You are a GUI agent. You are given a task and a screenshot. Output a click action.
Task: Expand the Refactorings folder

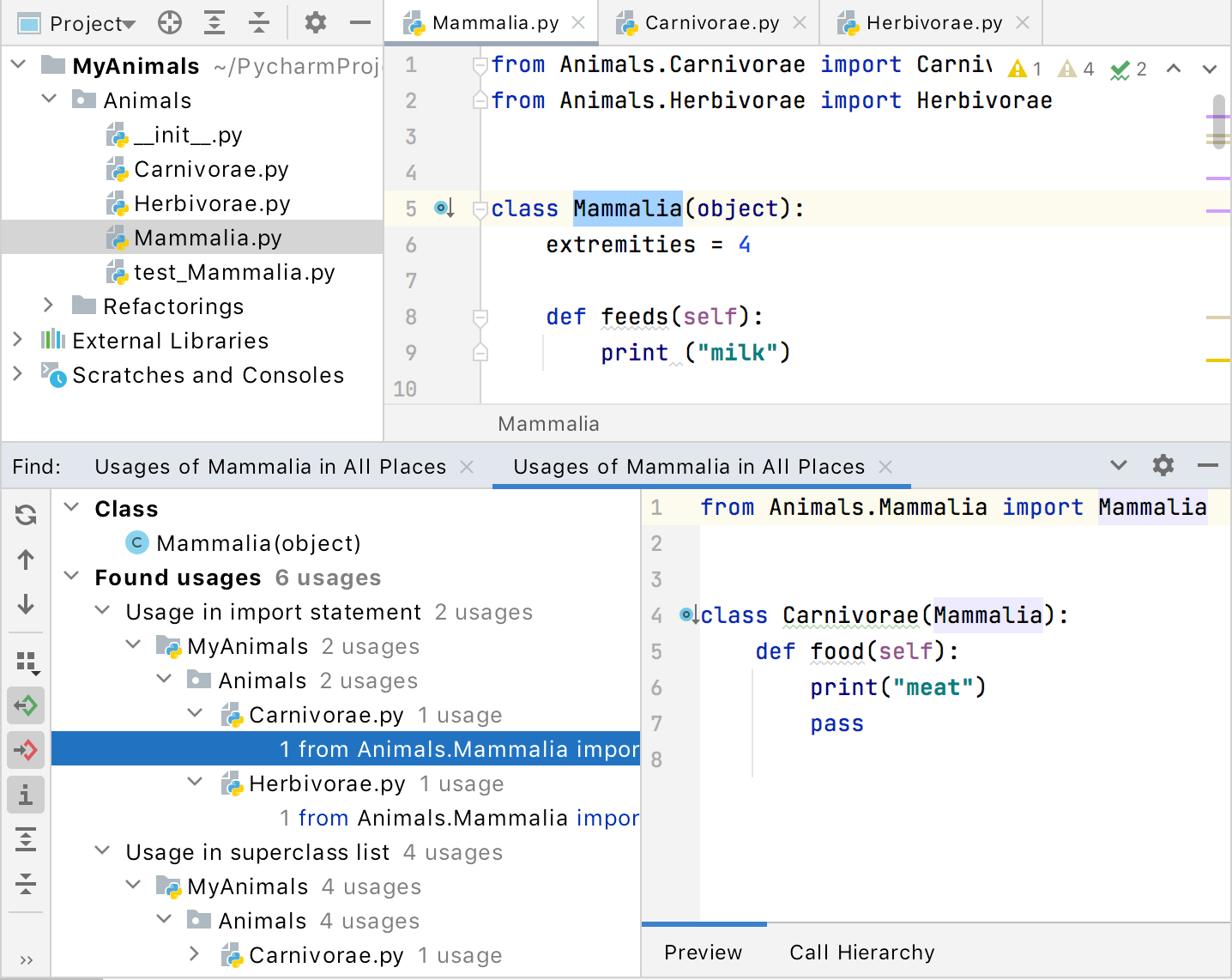49,305
